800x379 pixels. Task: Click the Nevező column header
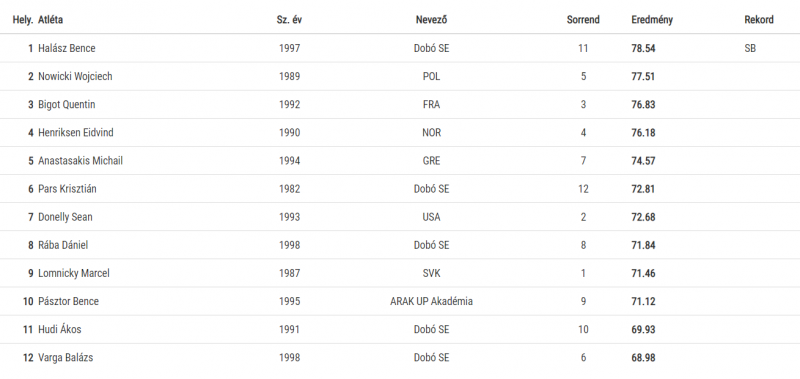(x=432, y=20)
